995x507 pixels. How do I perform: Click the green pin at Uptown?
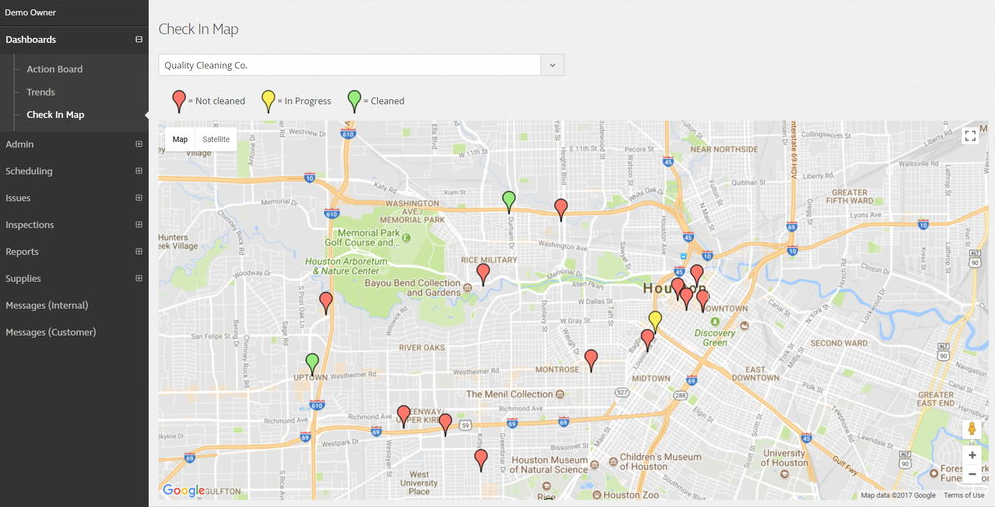click(x=312, y=364)
